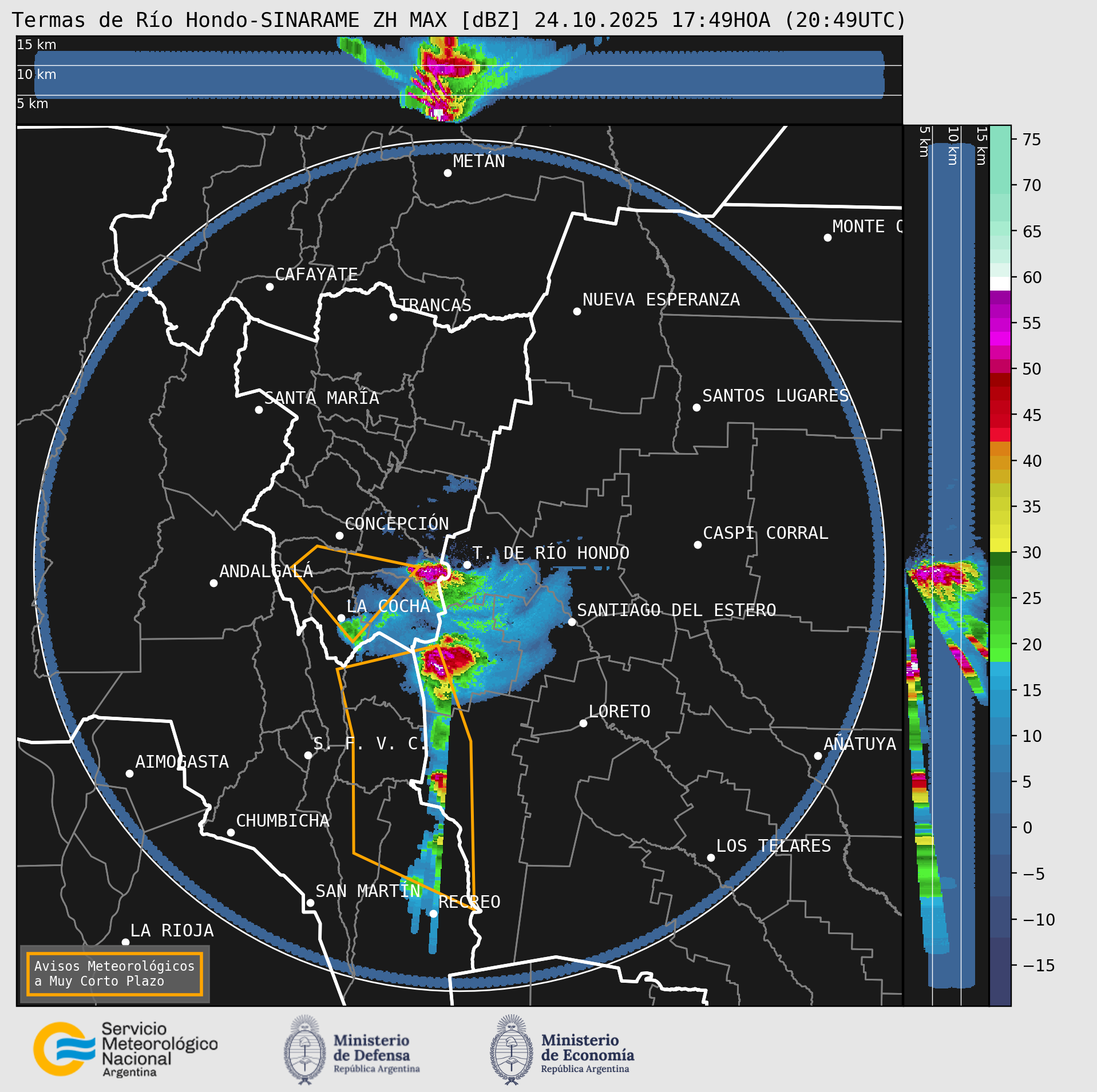The width and height of the screenshot is (1097, 1092).
Task: Click the SANTA MARÍA city marker dot
Action: point(259,410)
